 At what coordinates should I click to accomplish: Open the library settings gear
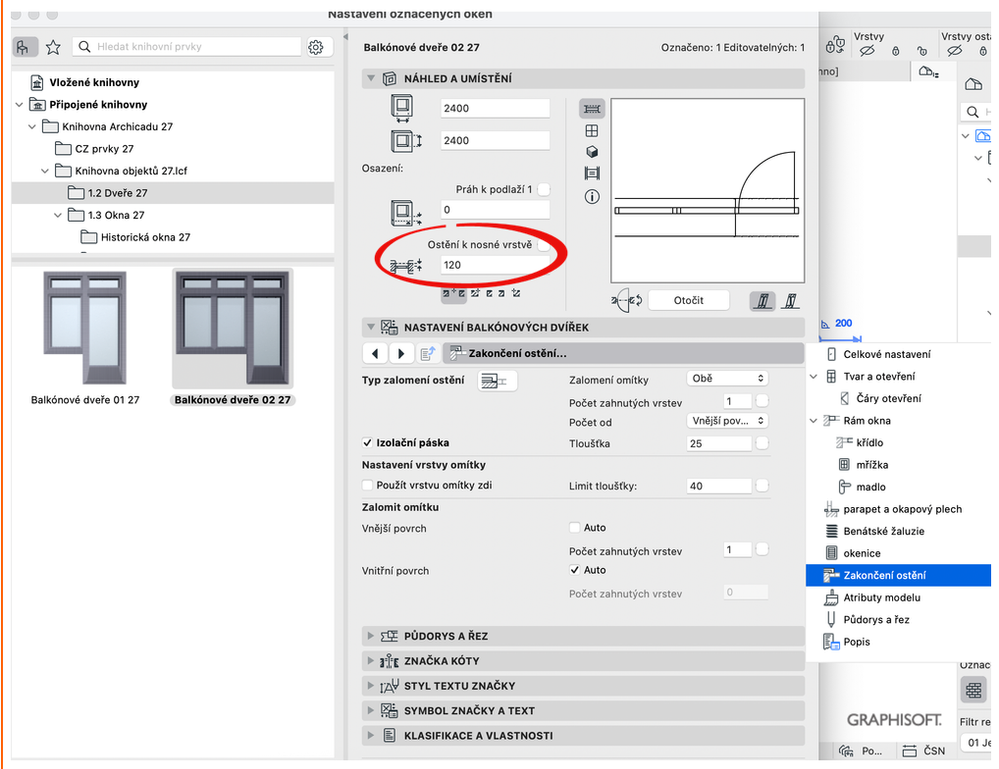316,47
